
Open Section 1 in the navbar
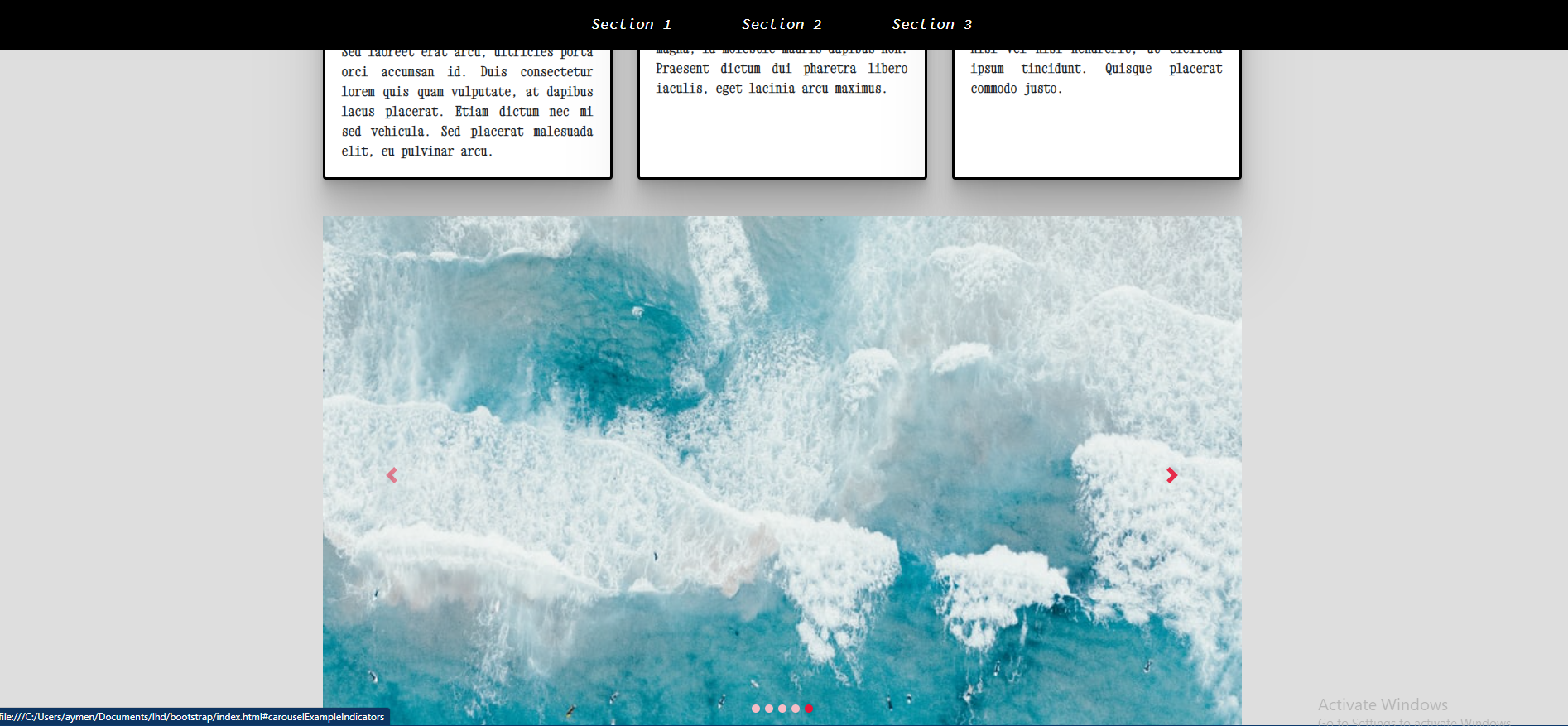[631, 25]
